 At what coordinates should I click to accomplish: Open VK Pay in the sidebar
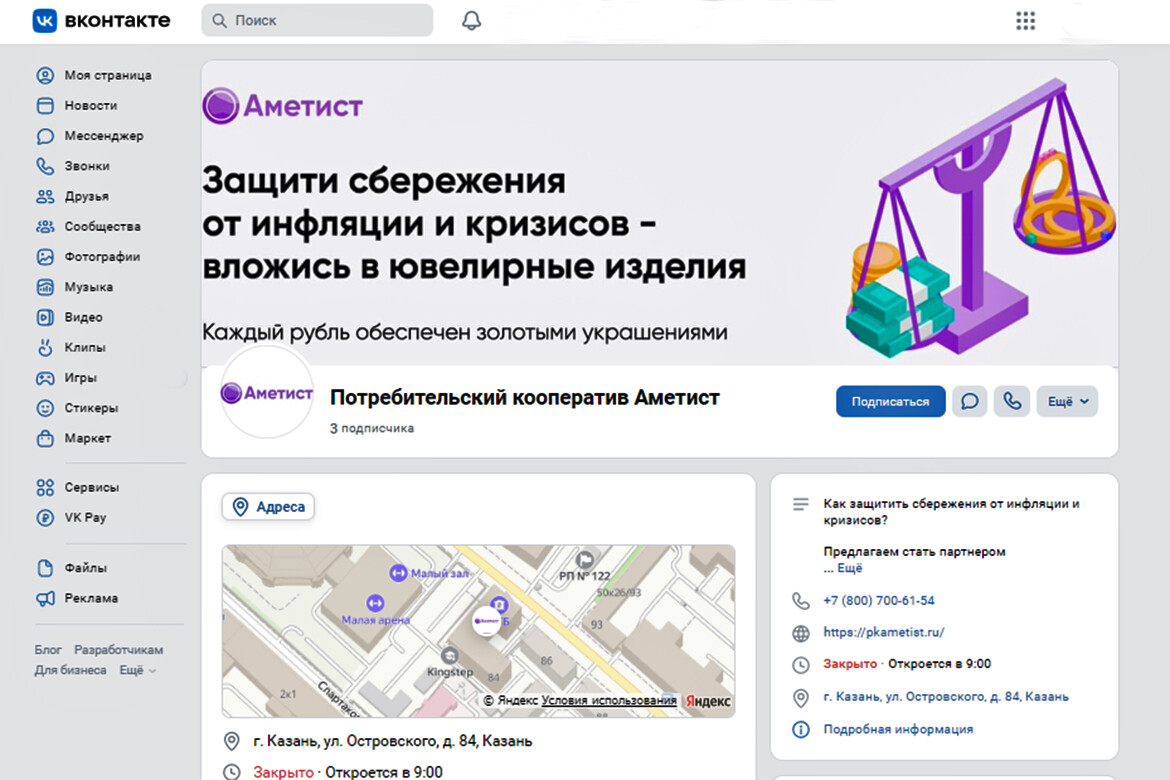click(85, 518)
